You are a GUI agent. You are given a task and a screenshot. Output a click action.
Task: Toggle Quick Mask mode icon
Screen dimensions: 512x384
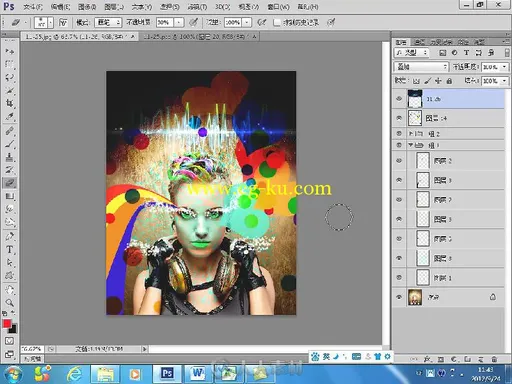(9, 341)
